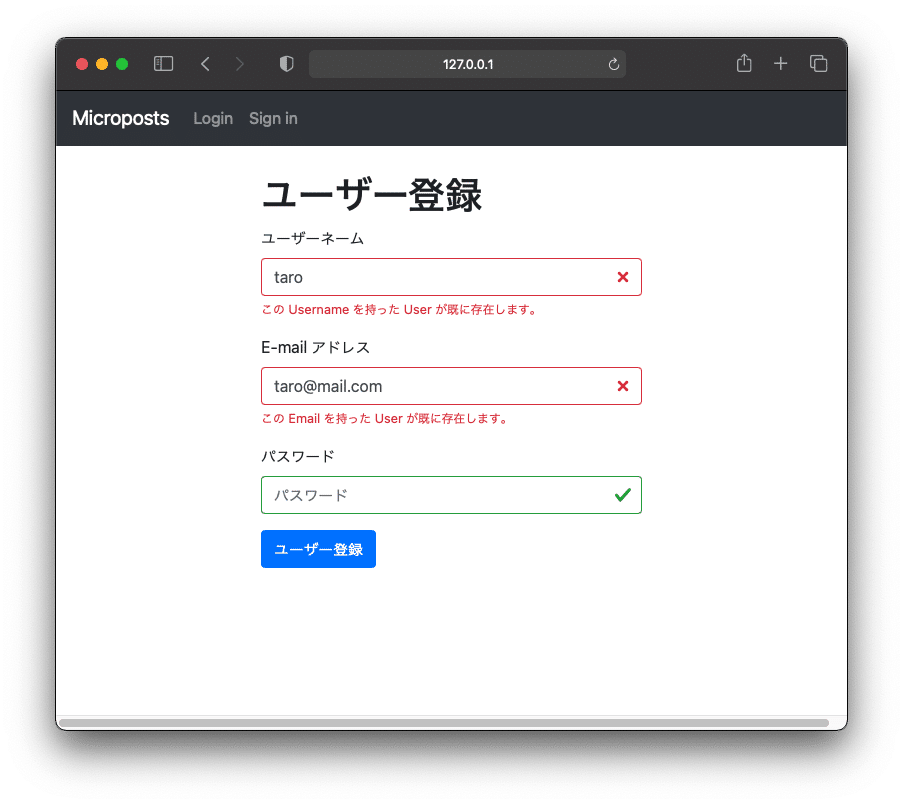Open the share sheet icon
Viewport: 903px width, 804px height.
(744, 63)
